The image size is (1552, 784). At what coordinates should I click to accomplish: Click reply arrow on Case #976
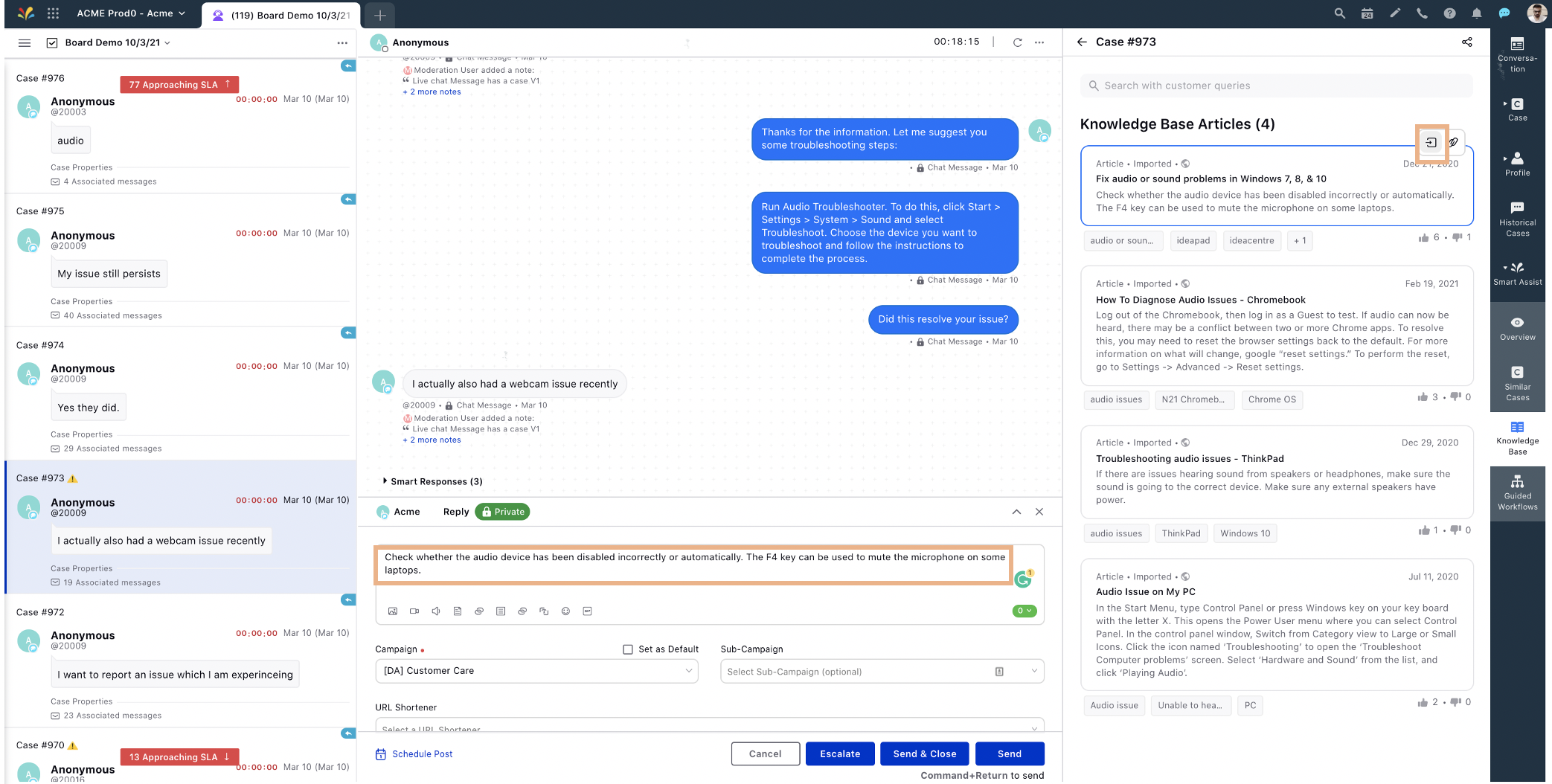coord(348,66)
